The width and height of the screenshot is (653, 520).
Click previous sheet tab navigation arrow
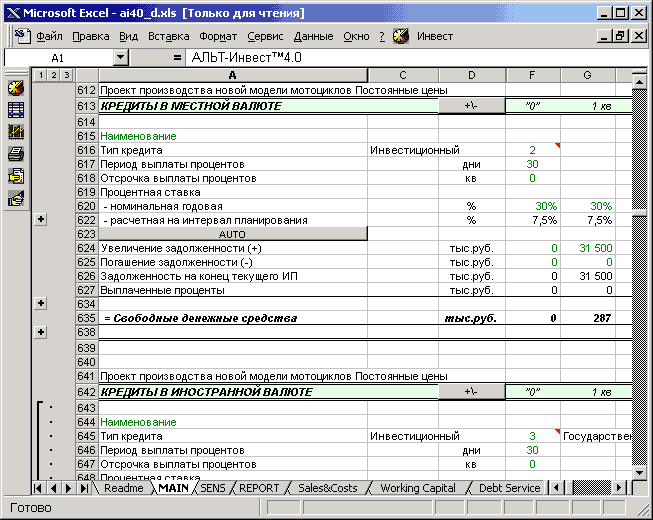click(53, 488)
